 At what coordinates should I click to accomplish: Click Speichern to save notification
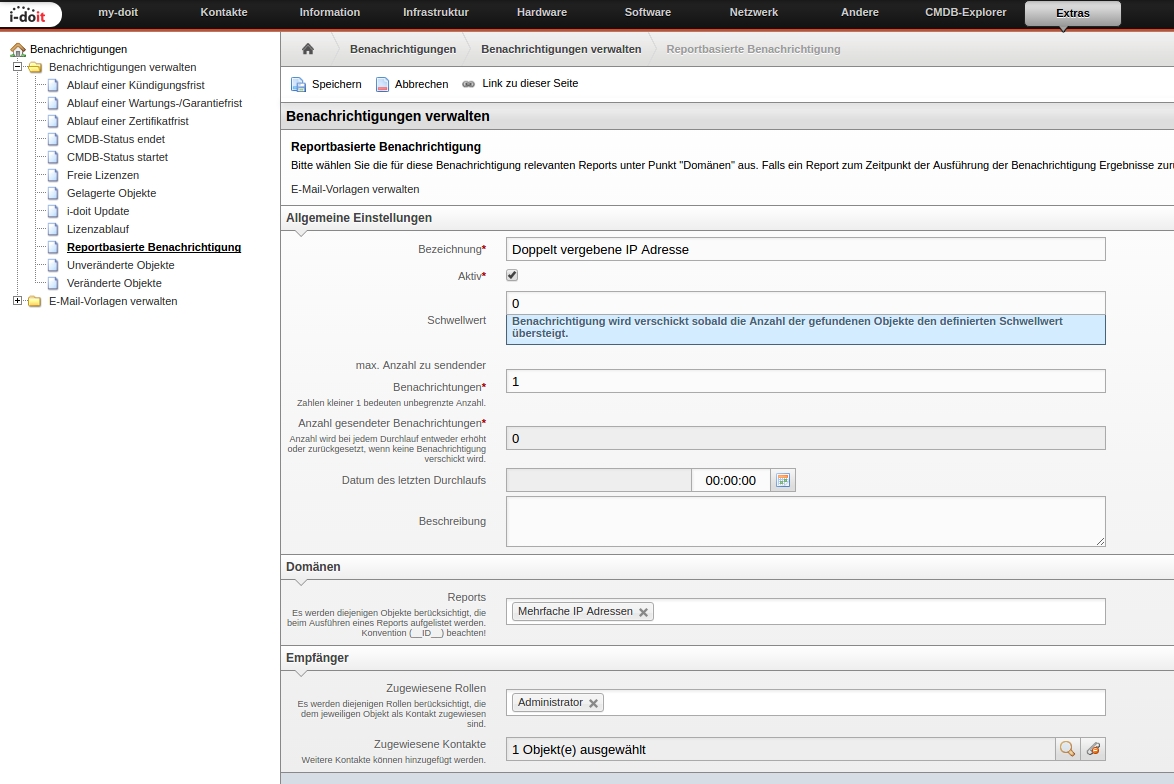pyautogui.click(x=337, y=84)
